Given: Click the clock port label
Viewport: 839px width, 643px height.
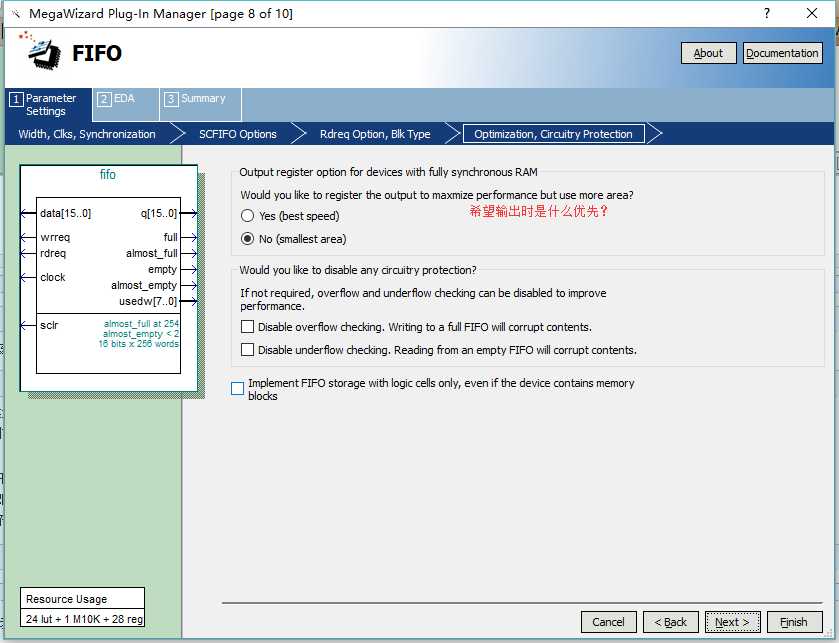Looking at the screenshot, I should tap(52, 277).
